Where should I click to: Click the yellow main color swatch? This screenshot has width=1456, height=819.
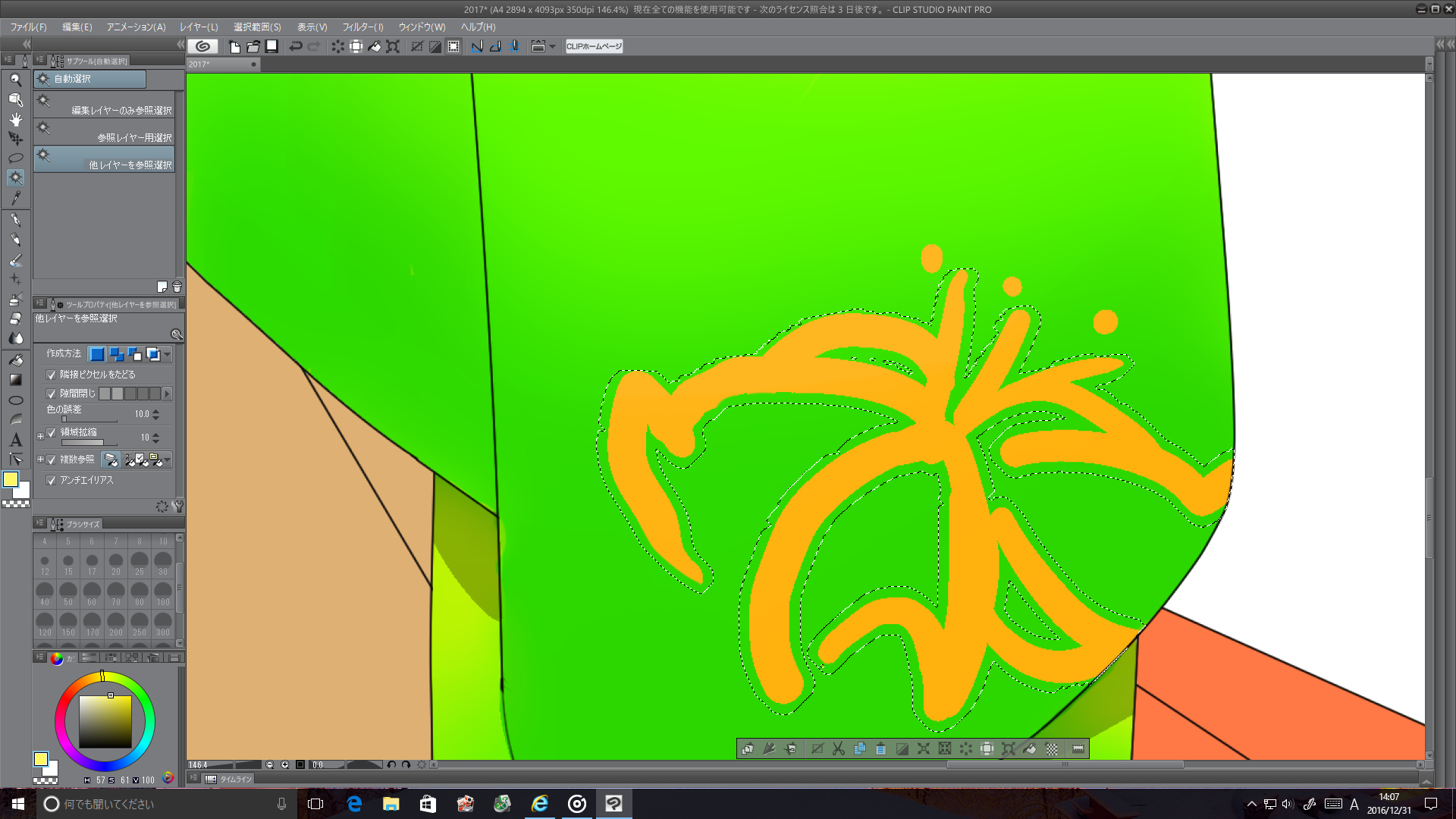pyautogui.click(x=11, y=479)
